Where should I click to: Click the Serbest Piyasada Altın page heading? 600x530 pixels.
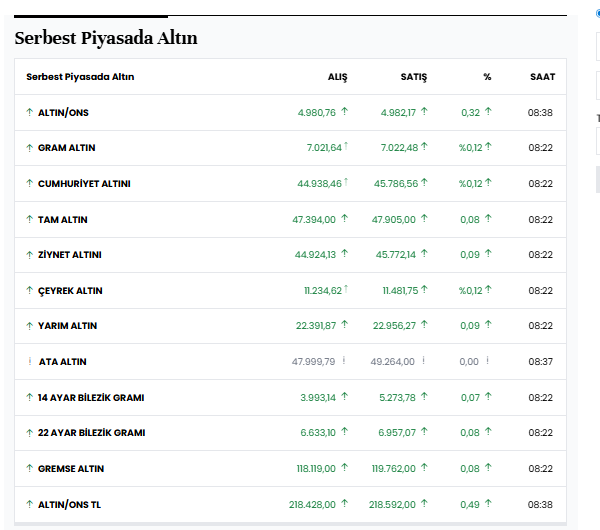[x=106, y=38]
